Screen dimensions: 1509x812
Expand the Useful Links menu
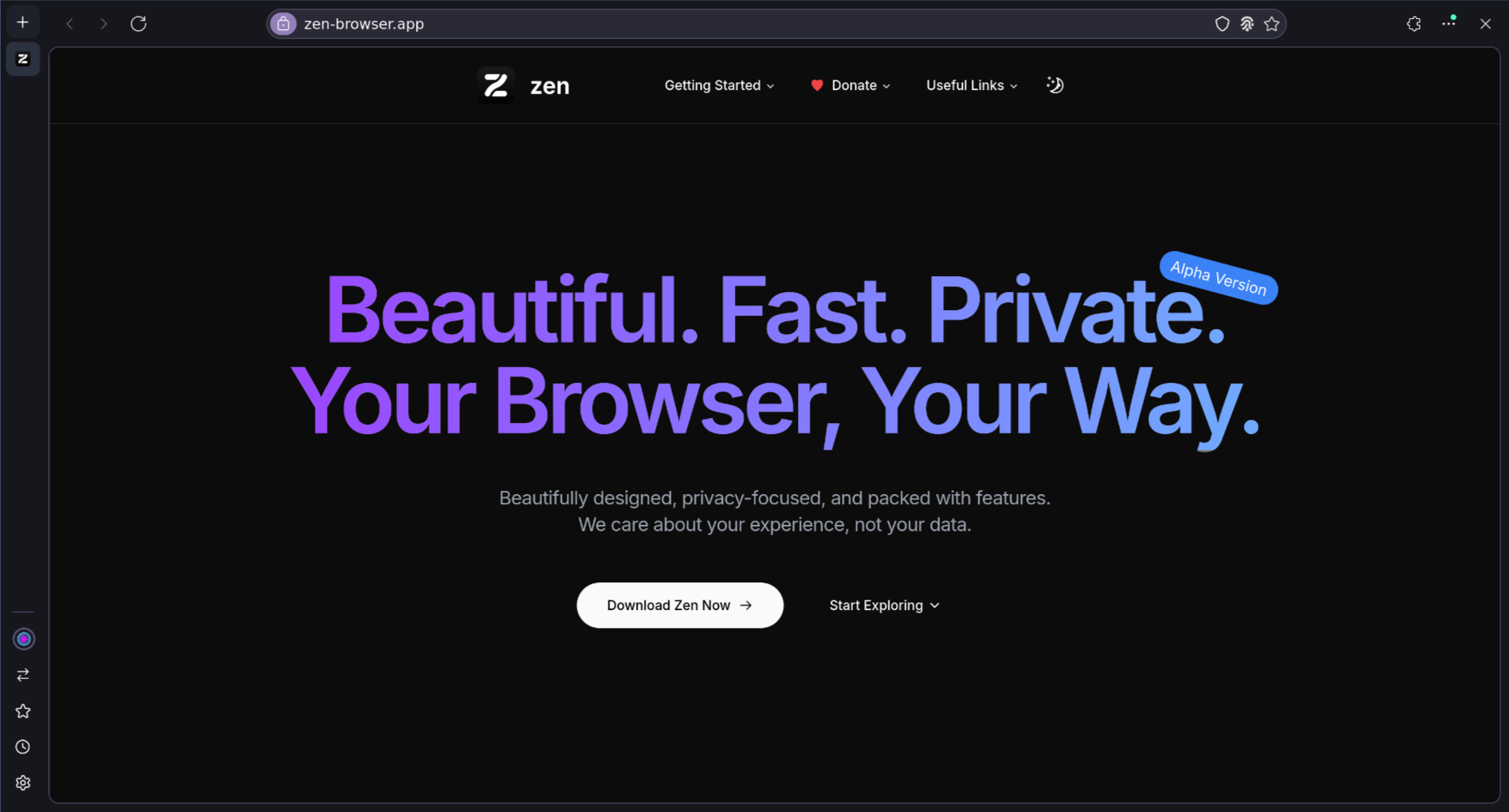click(972, 85)
